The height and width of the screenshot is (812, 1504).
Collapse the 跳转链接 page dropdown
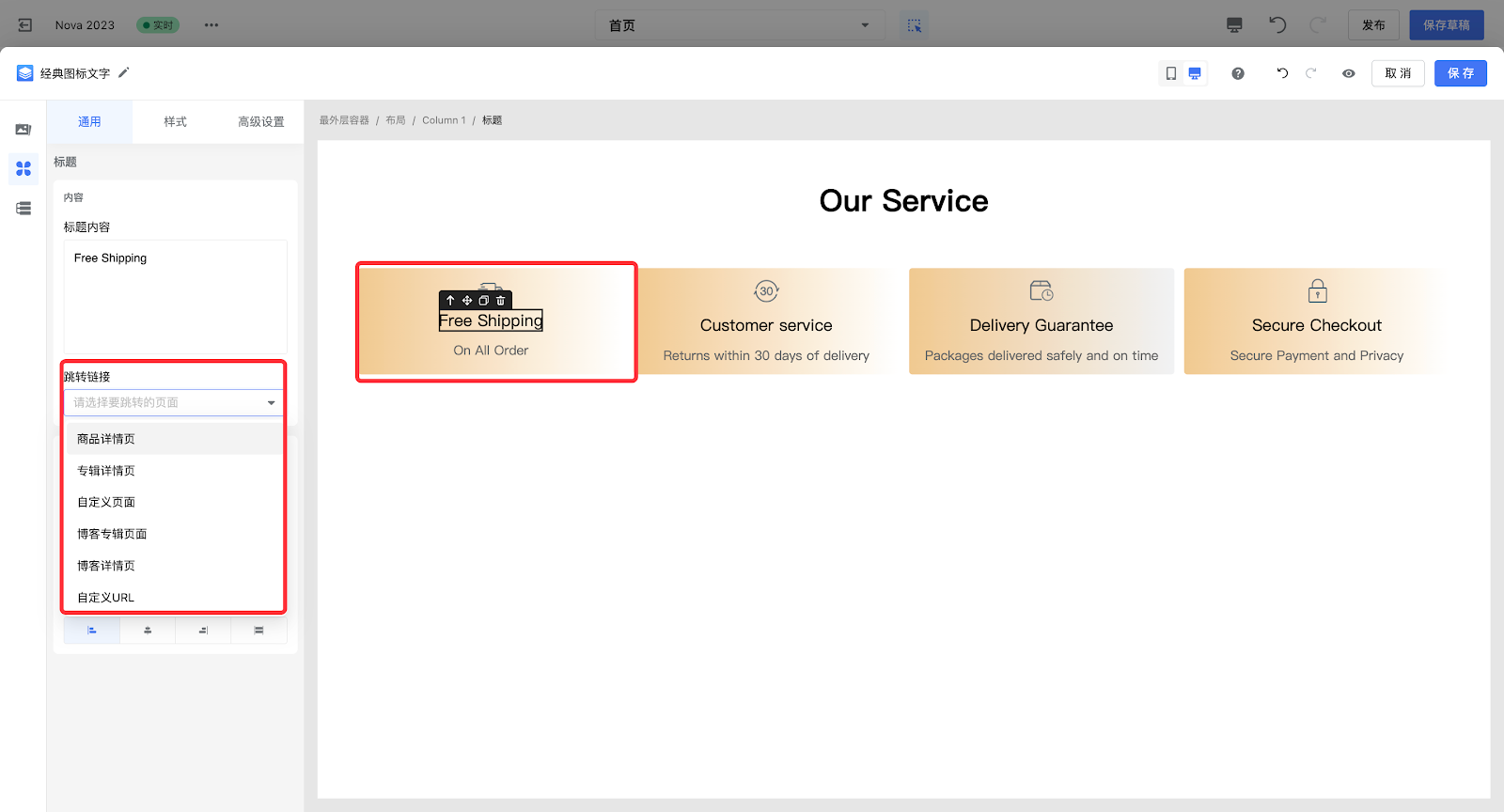271,403
